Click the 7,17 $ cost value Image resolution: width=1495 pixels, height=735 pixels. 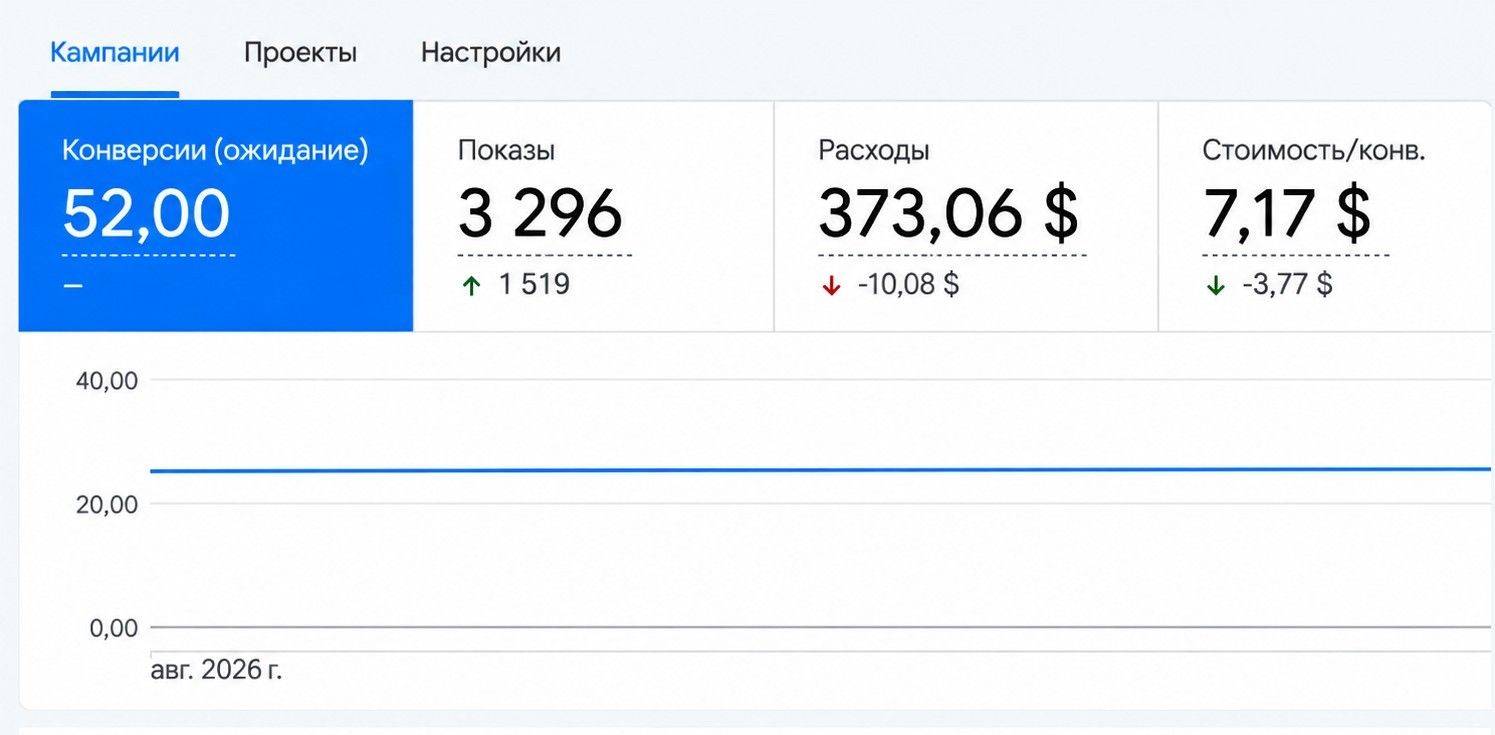pos(1287,214)
